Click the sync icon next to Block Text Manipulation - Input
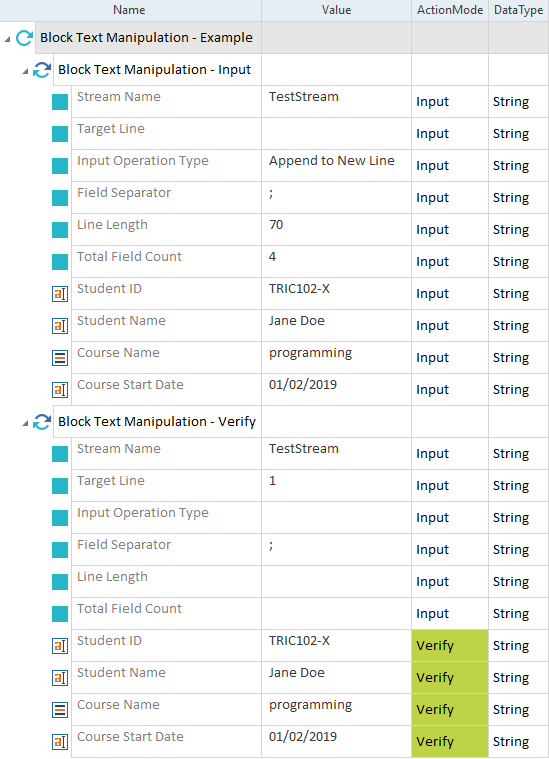Viewport: 549px width, 759px height. pos(42,70)
